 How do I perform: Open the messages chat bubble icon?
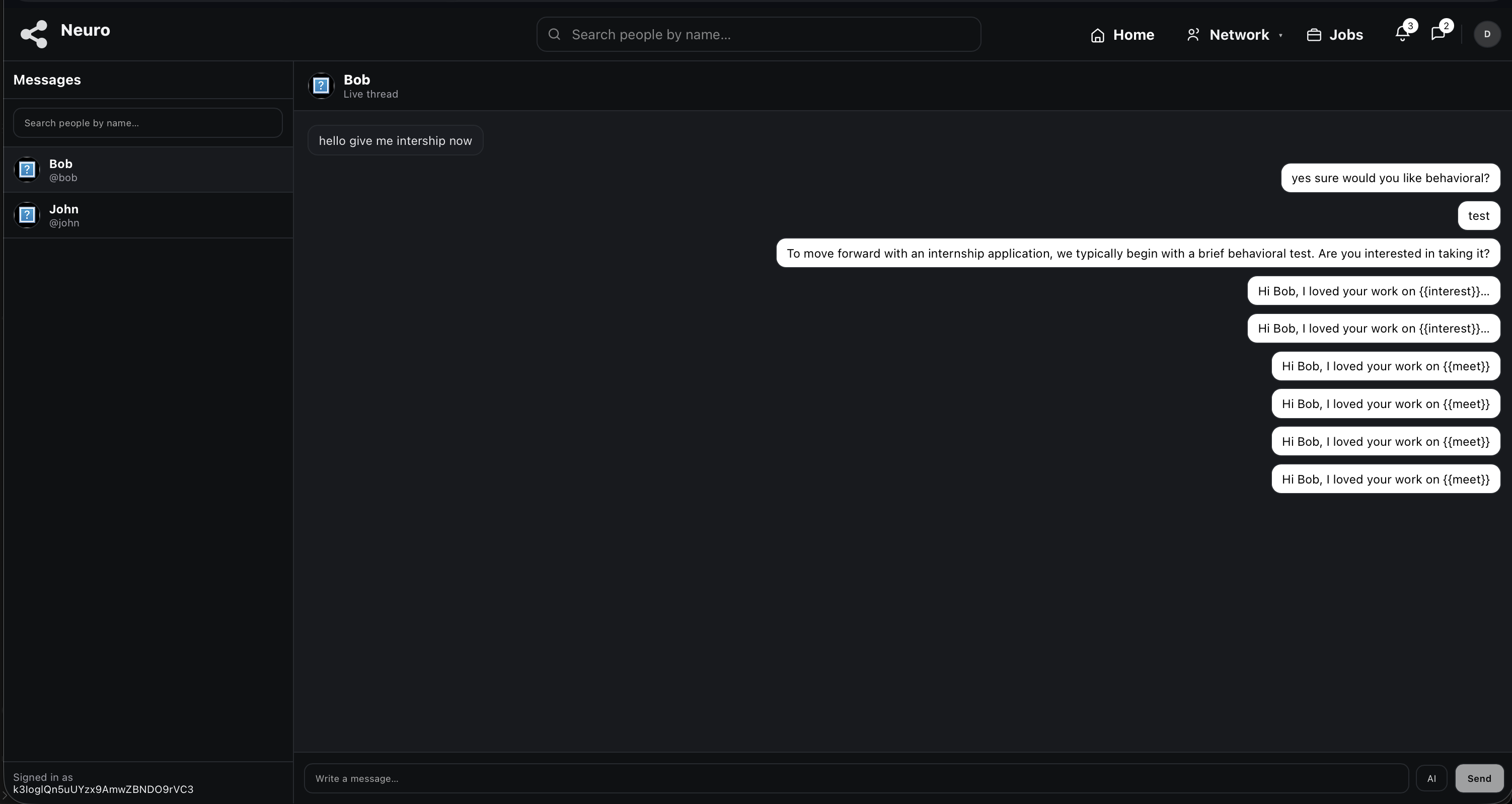coord(1438,34)
